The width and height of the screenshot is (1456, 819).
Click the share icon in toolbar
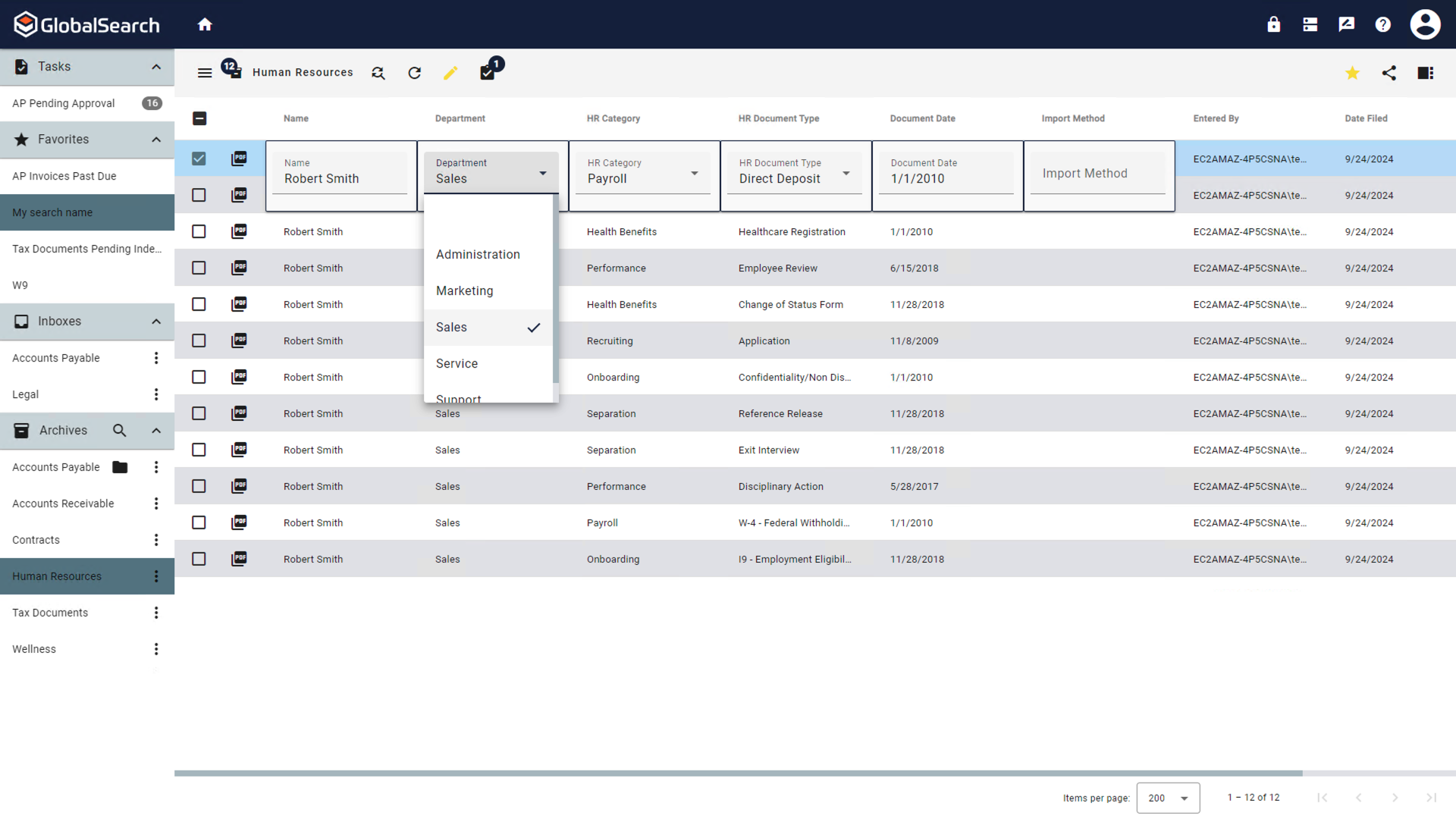1389,73
